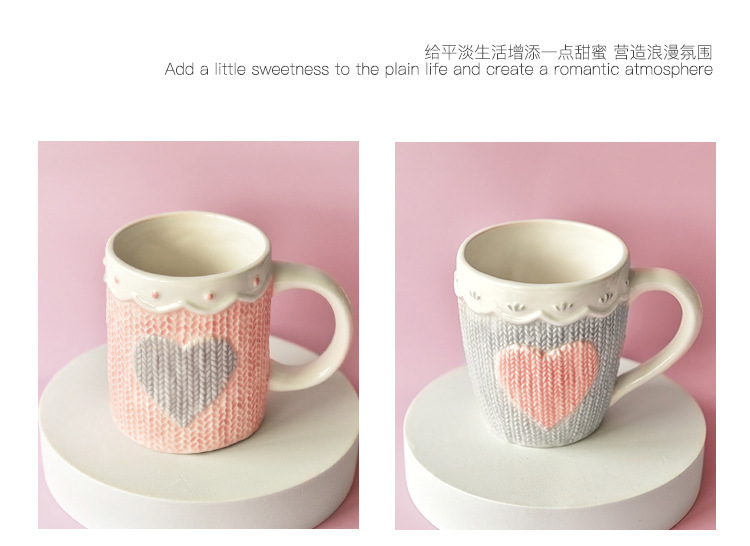
Task: Click the word 'sweetness' in the tagline
Action: [x=290, y=69]
